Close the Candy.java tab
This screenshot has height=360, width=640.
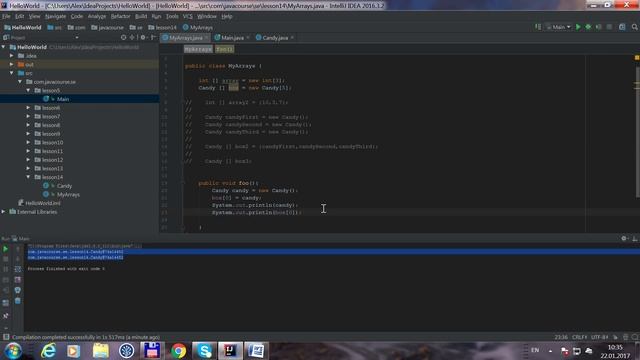(292, 38)
